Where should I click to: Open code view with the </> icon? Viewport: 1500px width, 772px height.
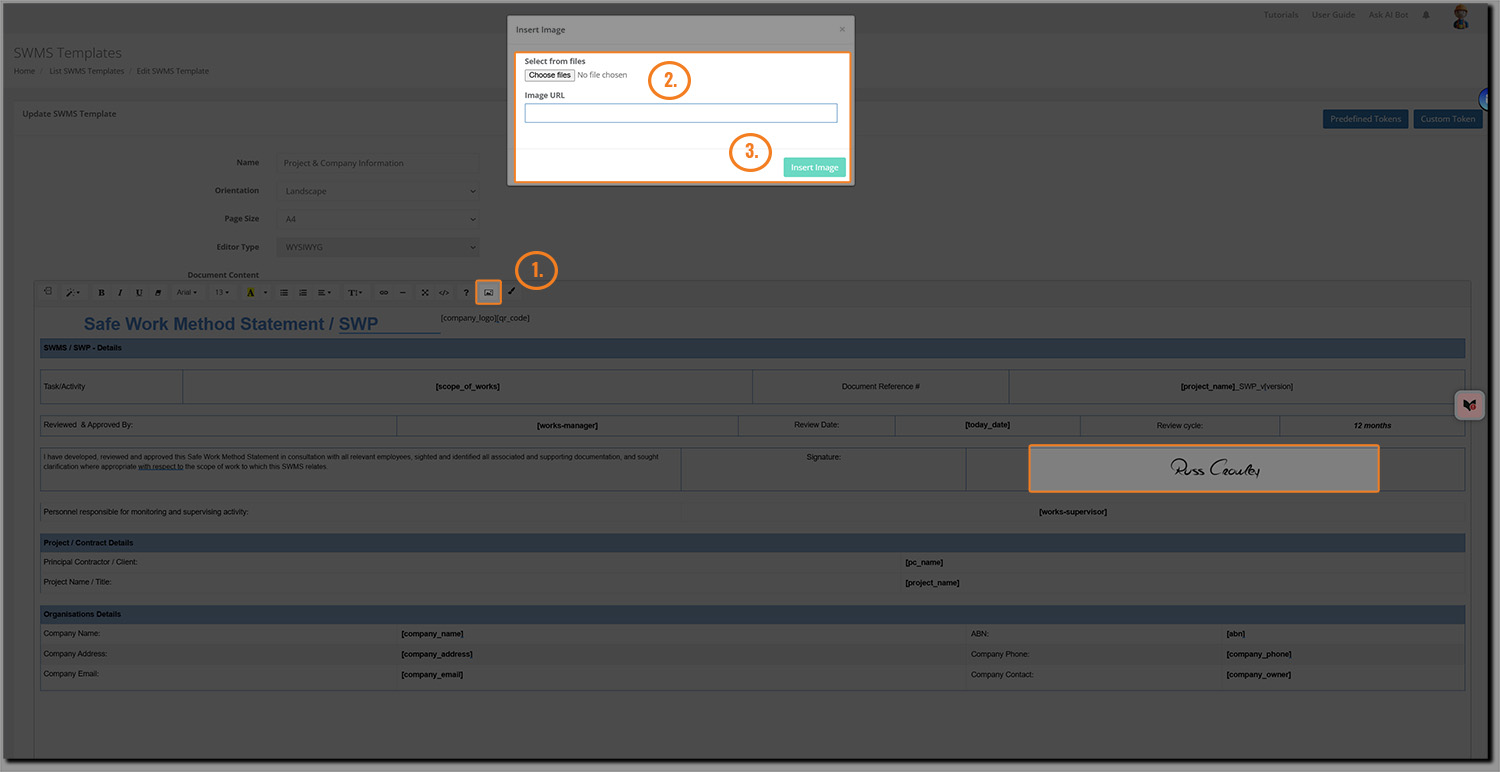tap(444, 293)
